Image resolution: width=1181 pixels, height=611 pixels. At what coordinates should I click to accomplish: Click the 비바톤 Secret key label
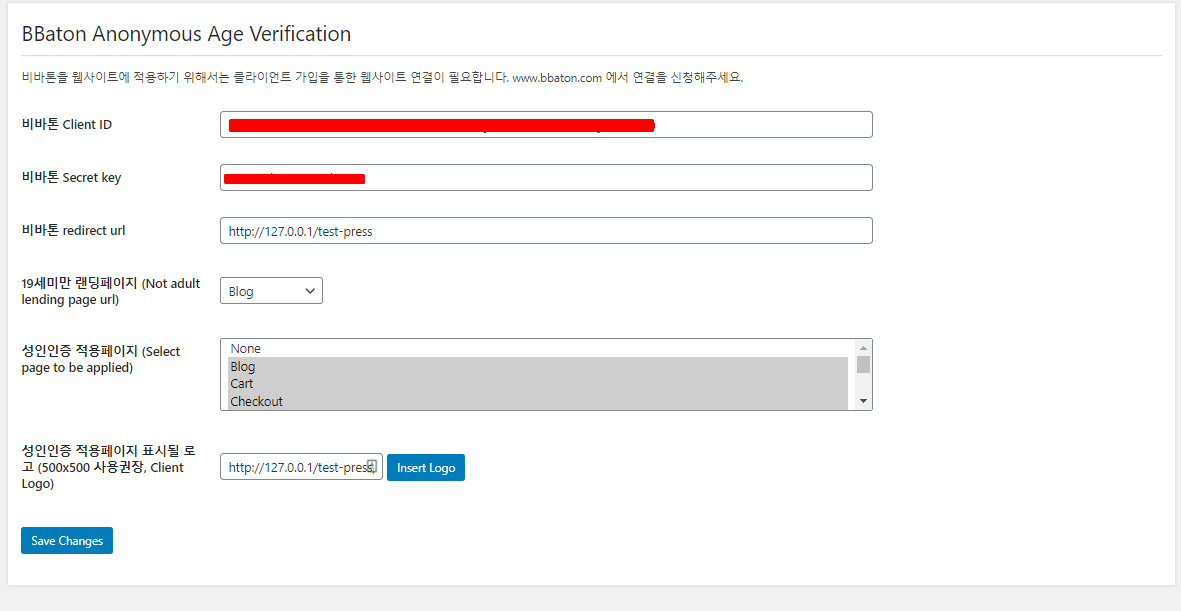tap(72, 178)
